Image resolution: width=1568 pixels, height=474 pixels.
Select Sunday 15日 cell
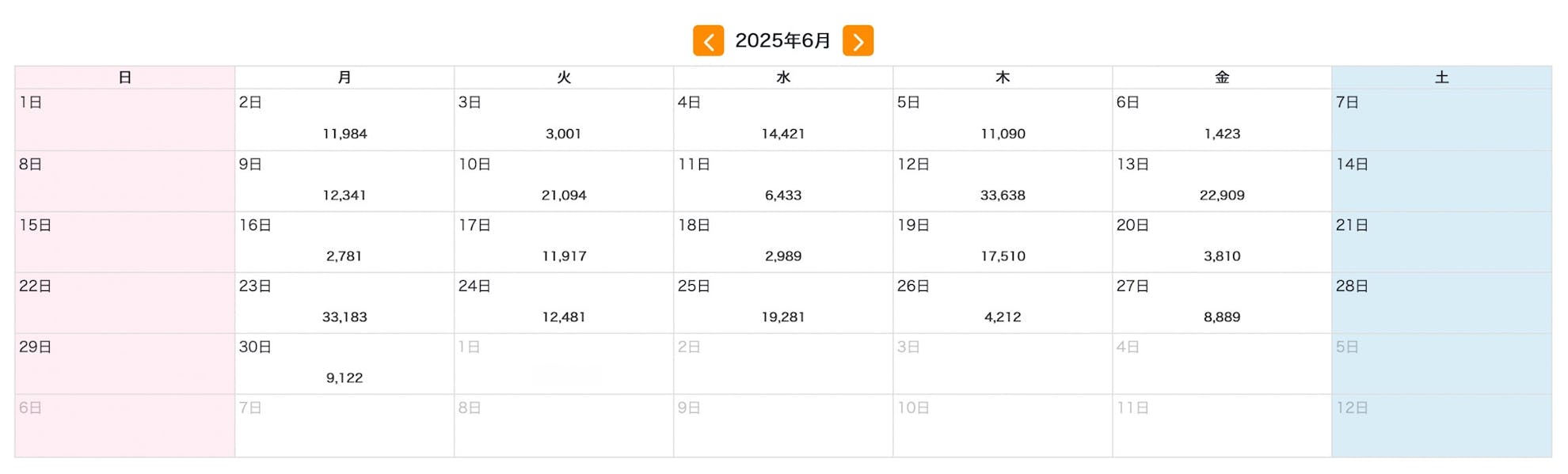124,242
